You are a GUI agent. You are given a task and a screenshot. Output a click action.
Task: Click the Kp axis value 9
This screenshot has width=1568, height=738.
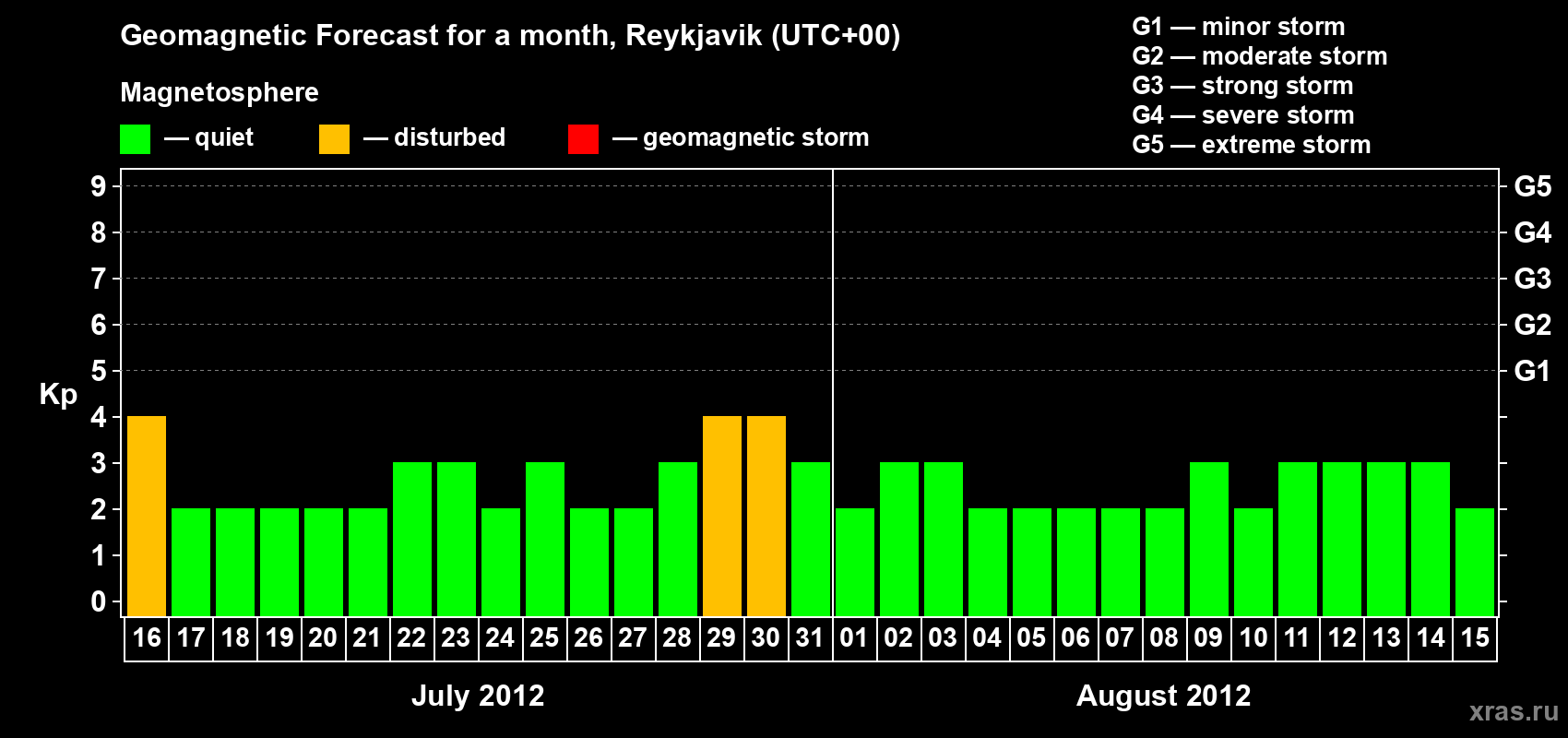click(x=99, y=186)
